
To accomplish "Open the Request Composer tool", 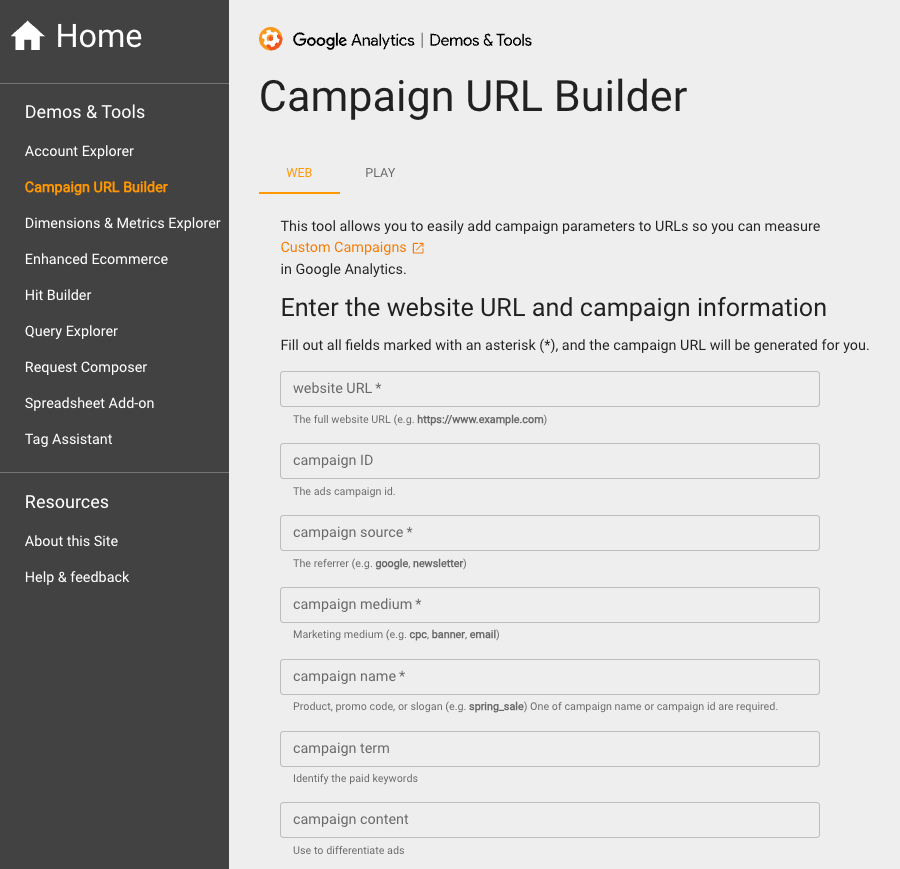I will pos(86,367).
